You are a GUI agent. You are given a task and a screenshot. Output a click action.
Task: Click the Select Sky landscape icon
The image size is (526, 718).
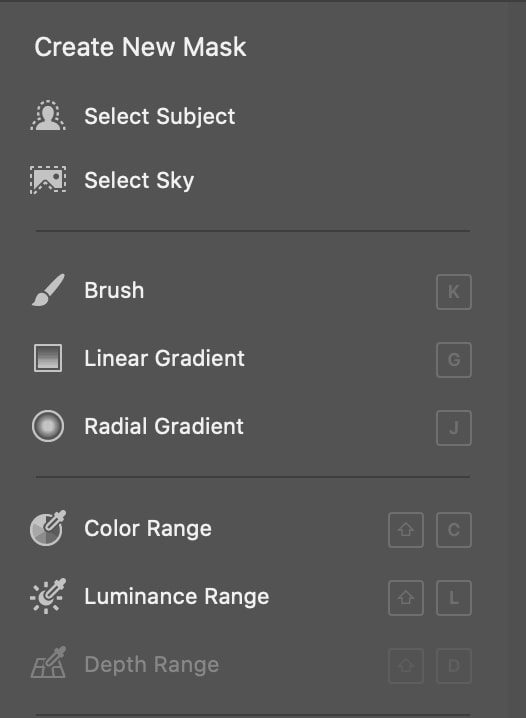[48, 180]
